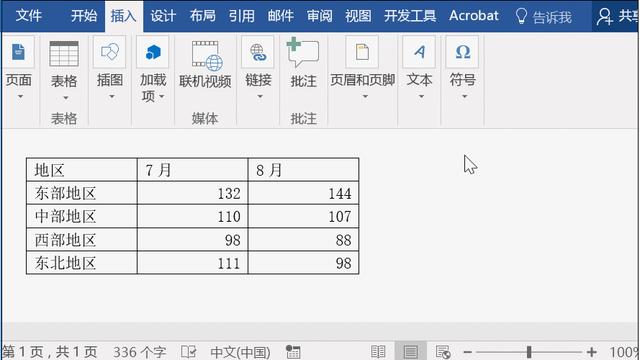Select the 插入 Insert tab
Viewport: 640px width, 360px height.
pos(123,16)
